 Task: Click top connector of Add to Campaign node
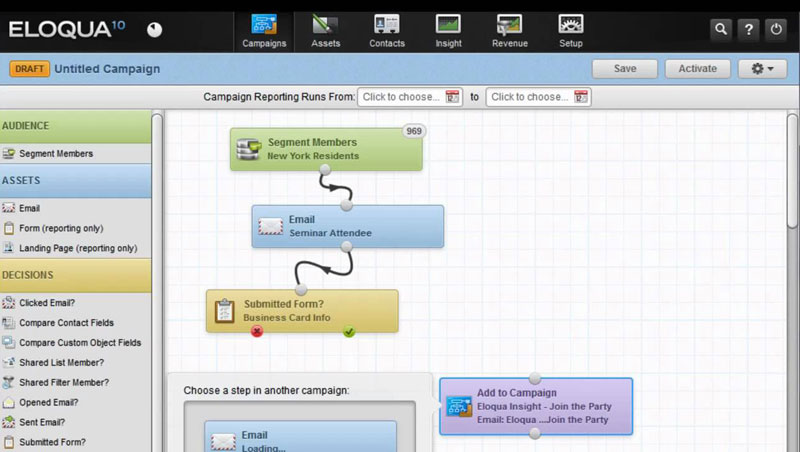point(535,378)
